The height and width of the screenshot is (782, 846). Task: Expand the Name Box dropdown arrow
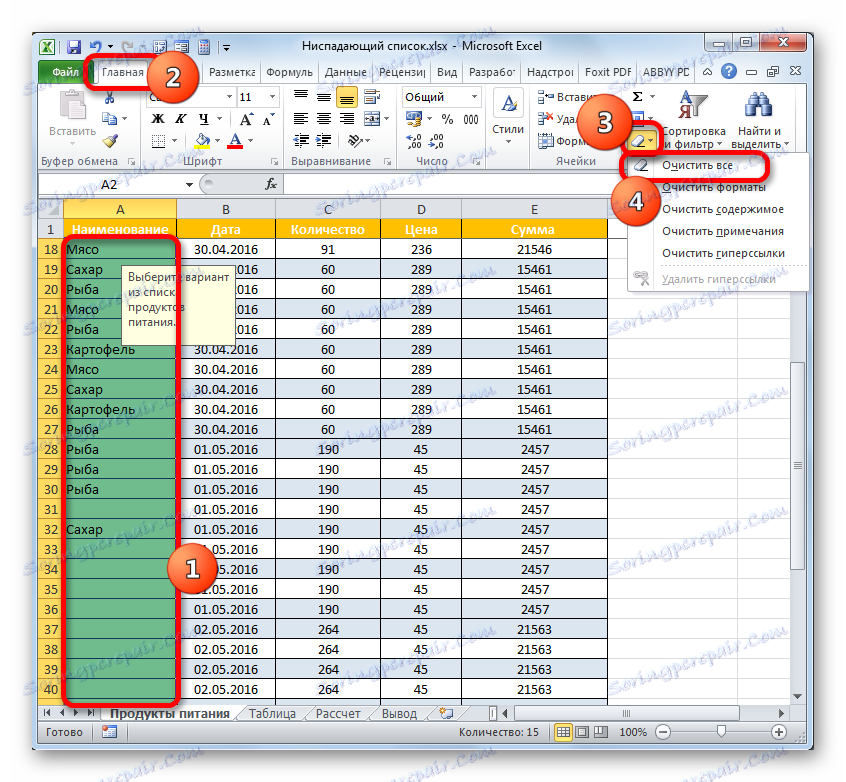(x=189, y=185)
